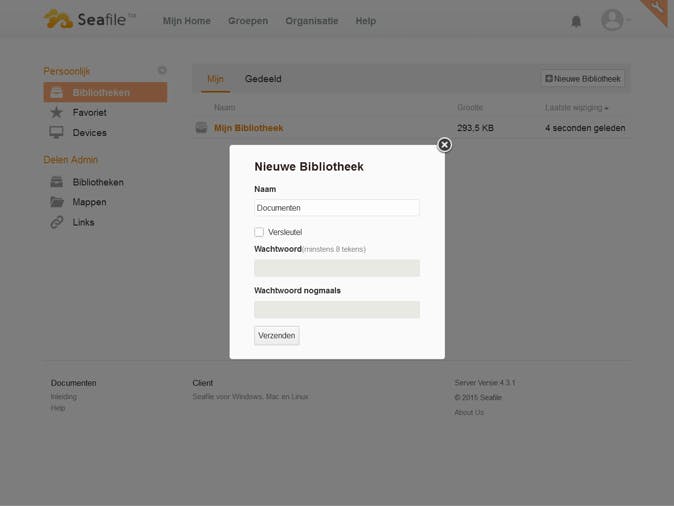Click the Persoonlijk Bibliotheken drive icon
The image size is (674, 506).
(56, 92)
